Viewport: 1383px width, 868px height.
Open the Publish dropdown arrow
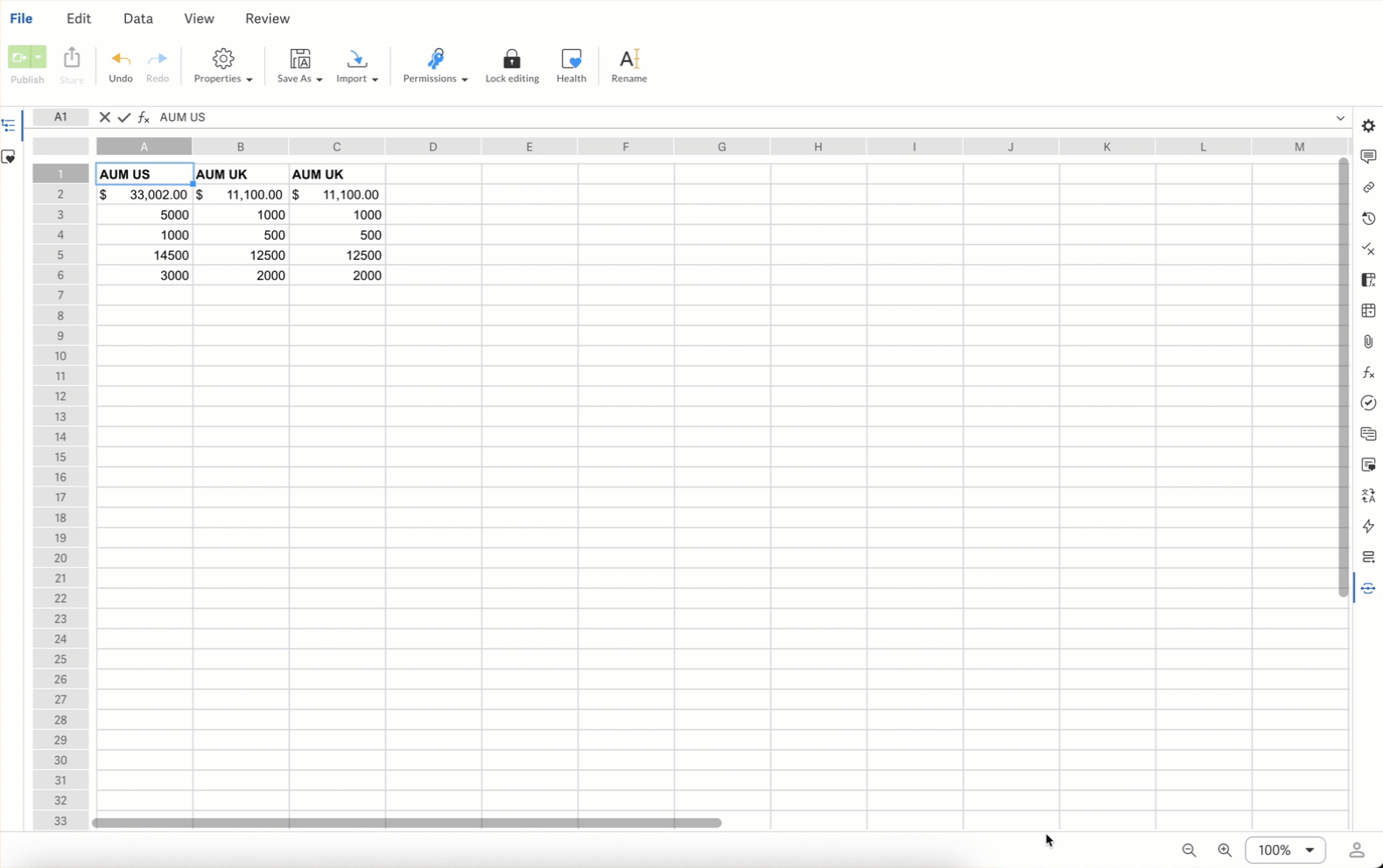[39, 58]
